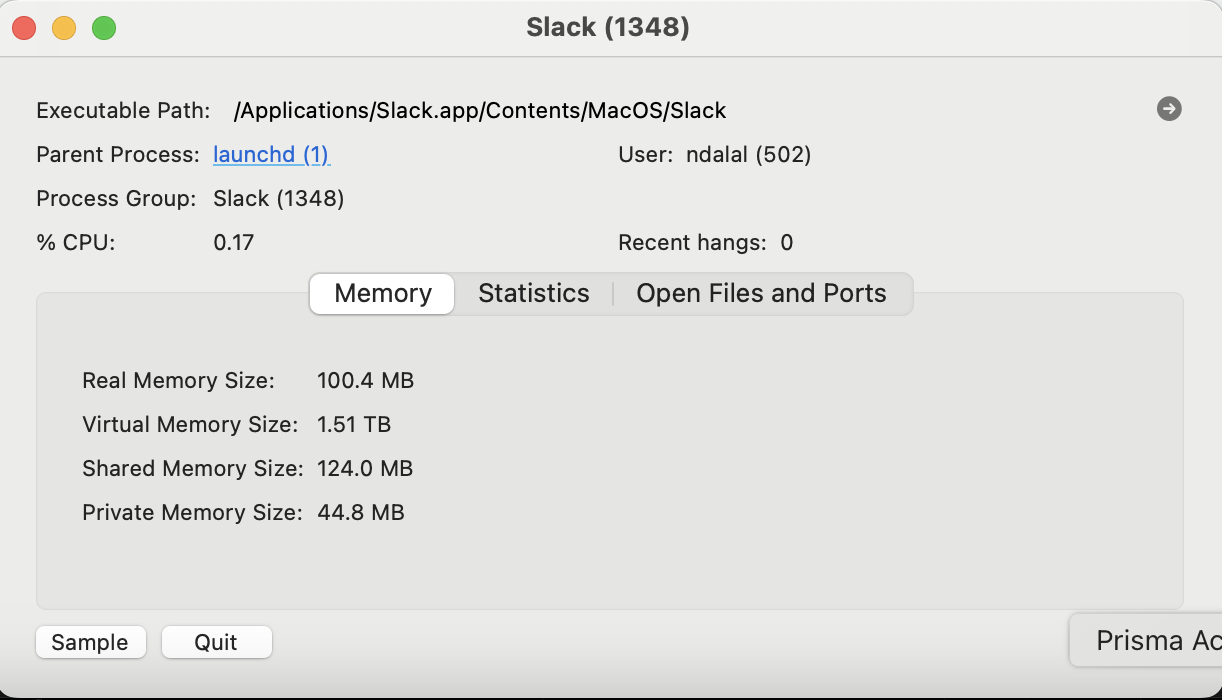Click Quit to terminate Slack

coord(216,642)
